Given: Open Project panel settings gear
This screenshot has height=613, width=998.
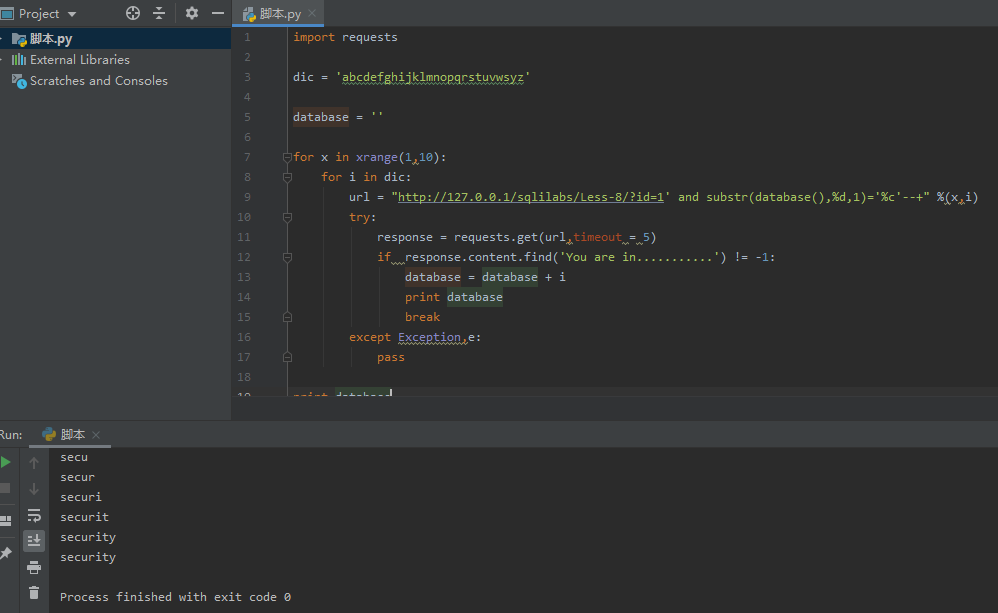Looking at the screenshot, I should [192, 13].
